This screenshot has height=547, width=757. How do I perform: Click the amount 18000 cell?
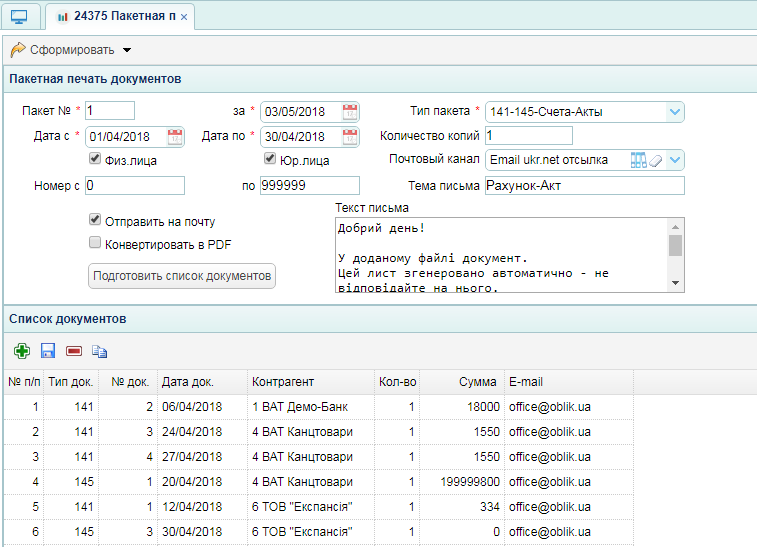click(x=462, y=407)
